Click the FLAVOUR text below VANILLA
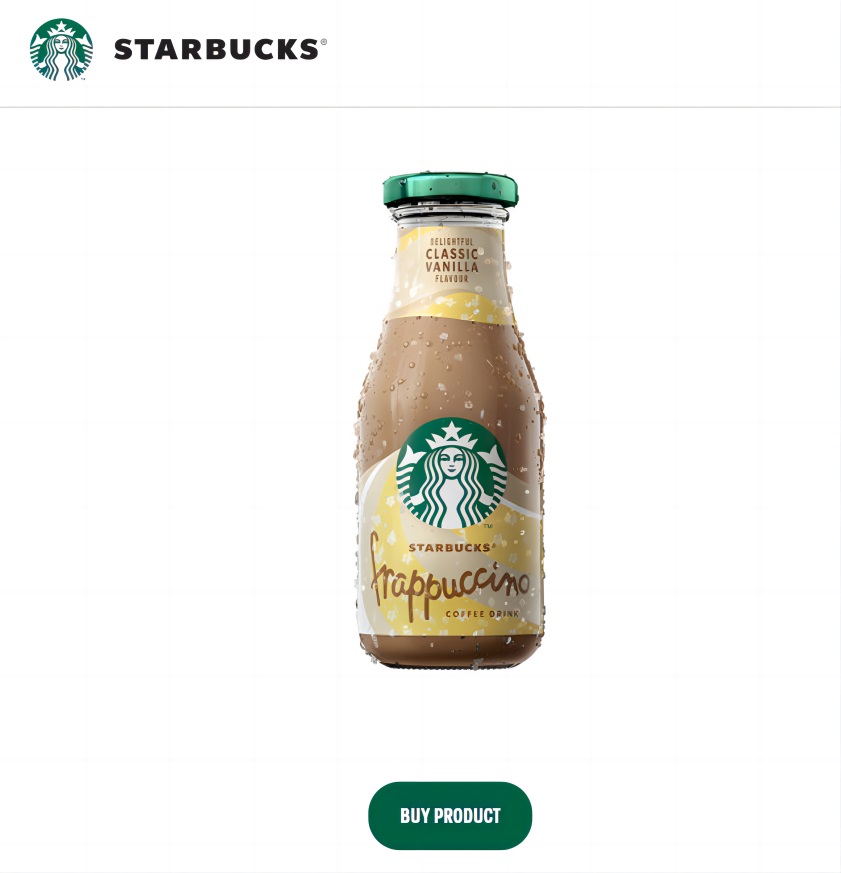 tap(451, 278)
